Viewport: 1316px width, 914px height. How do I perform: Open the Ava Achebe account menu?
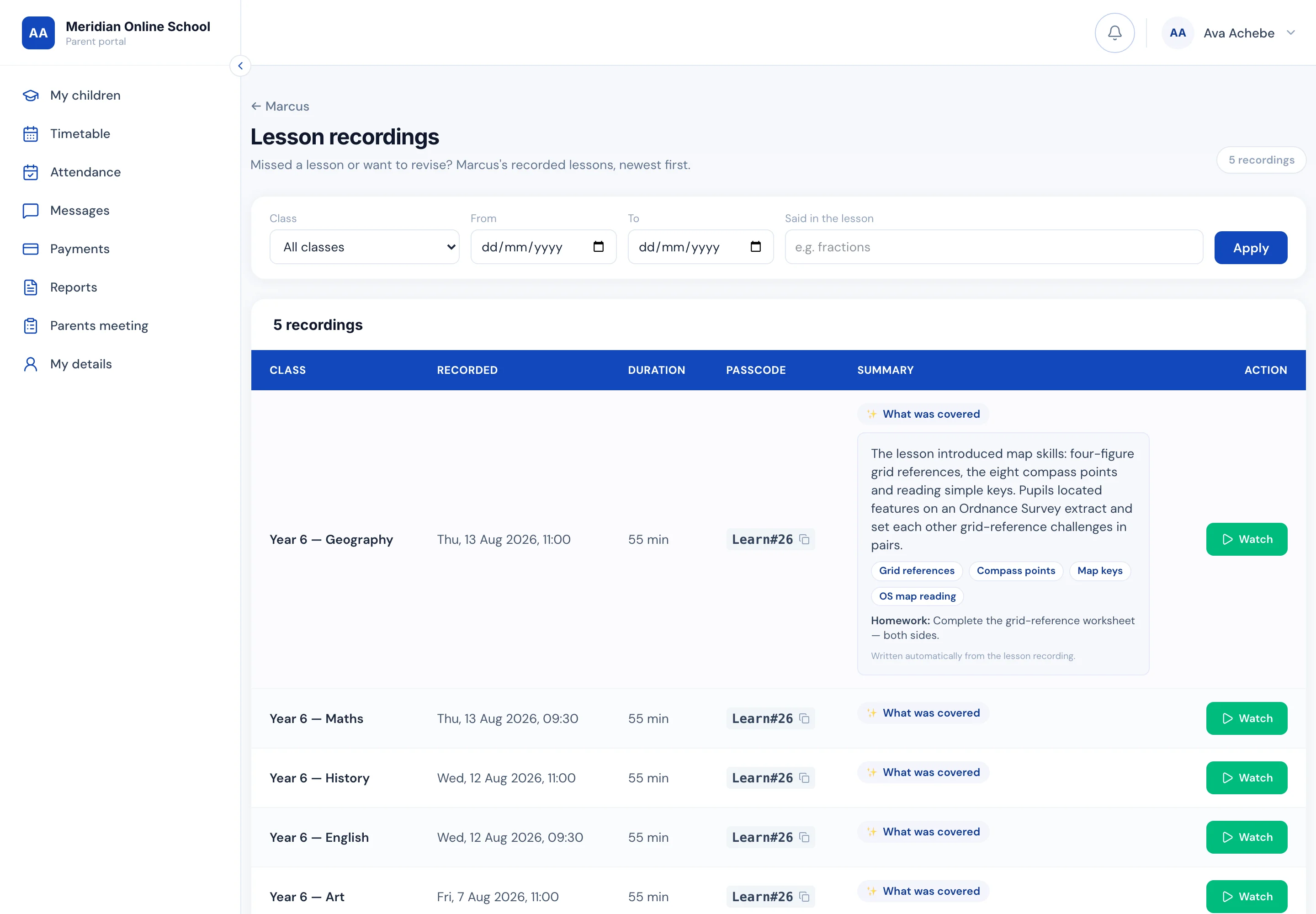point(1230,32)
